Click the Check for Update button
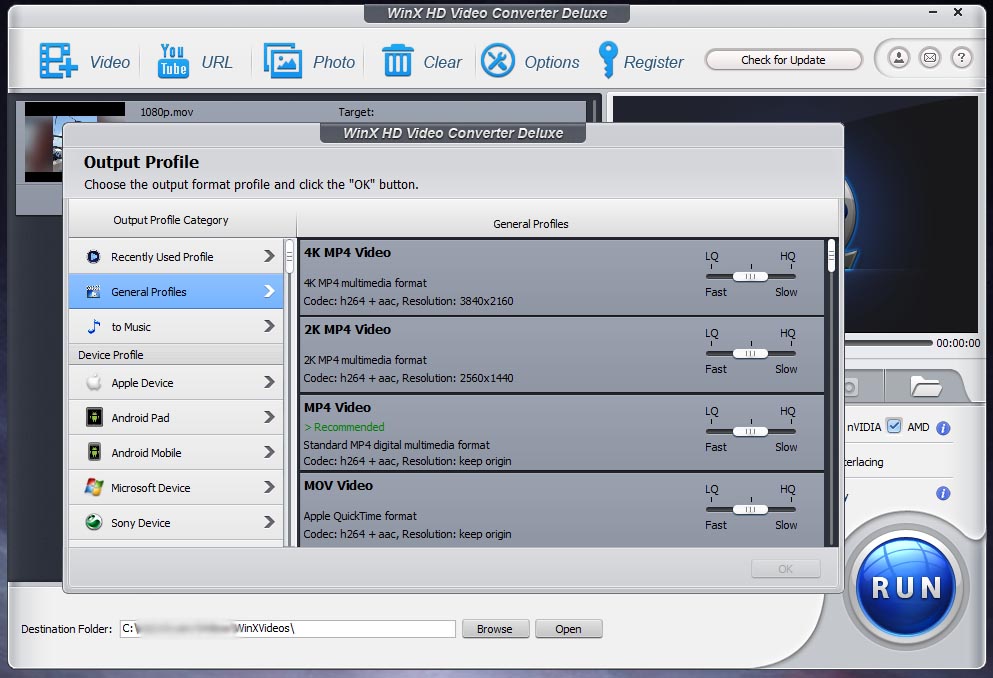 tap(783, 60)
